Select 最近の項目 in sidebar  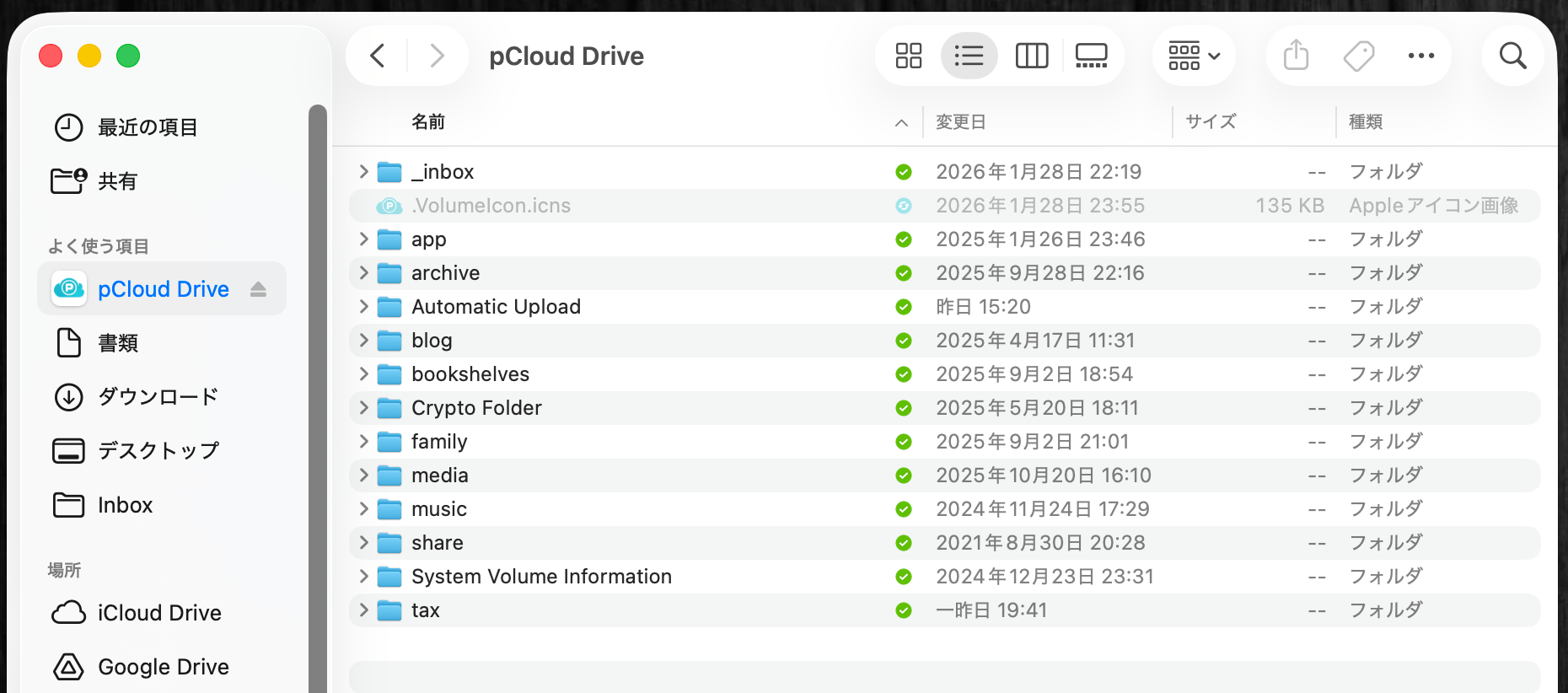148,127
